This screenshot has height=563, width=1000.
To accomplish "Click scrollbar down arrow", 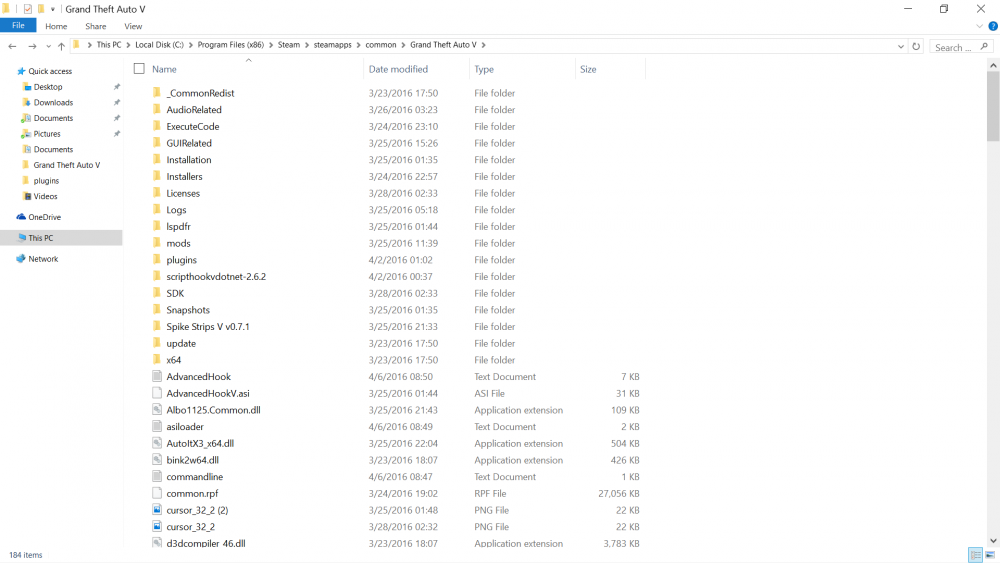I will (x=993, y=541).
